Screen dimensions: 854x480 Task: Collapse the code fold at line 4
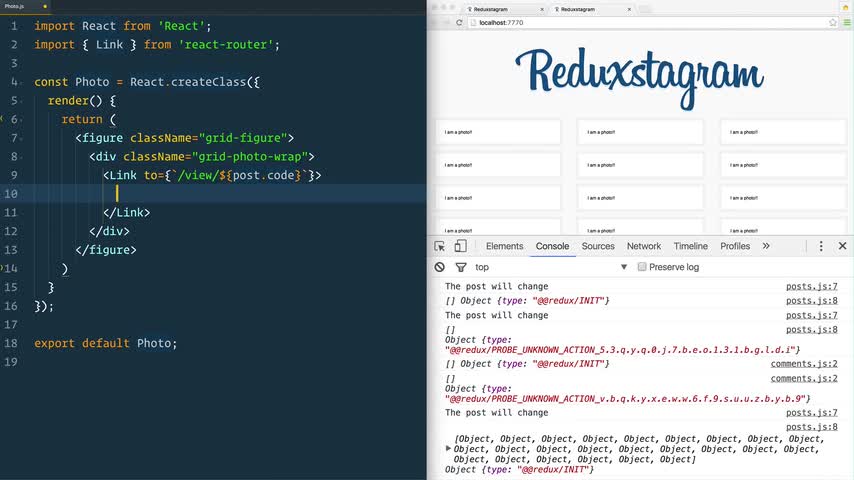(x=22, y=82)
